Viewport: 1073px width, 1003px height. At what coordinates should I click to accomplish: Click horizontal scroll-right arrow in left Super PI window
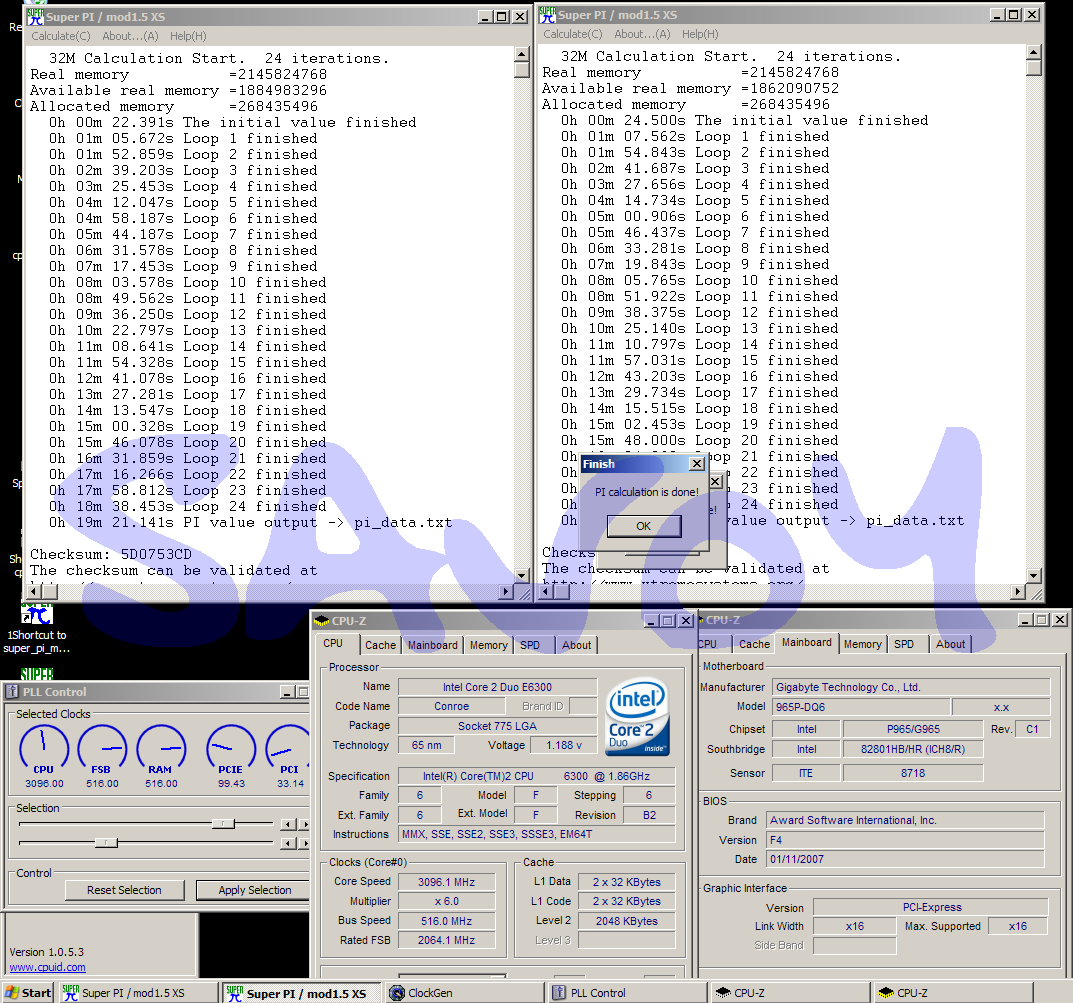[x=506, y=592]
